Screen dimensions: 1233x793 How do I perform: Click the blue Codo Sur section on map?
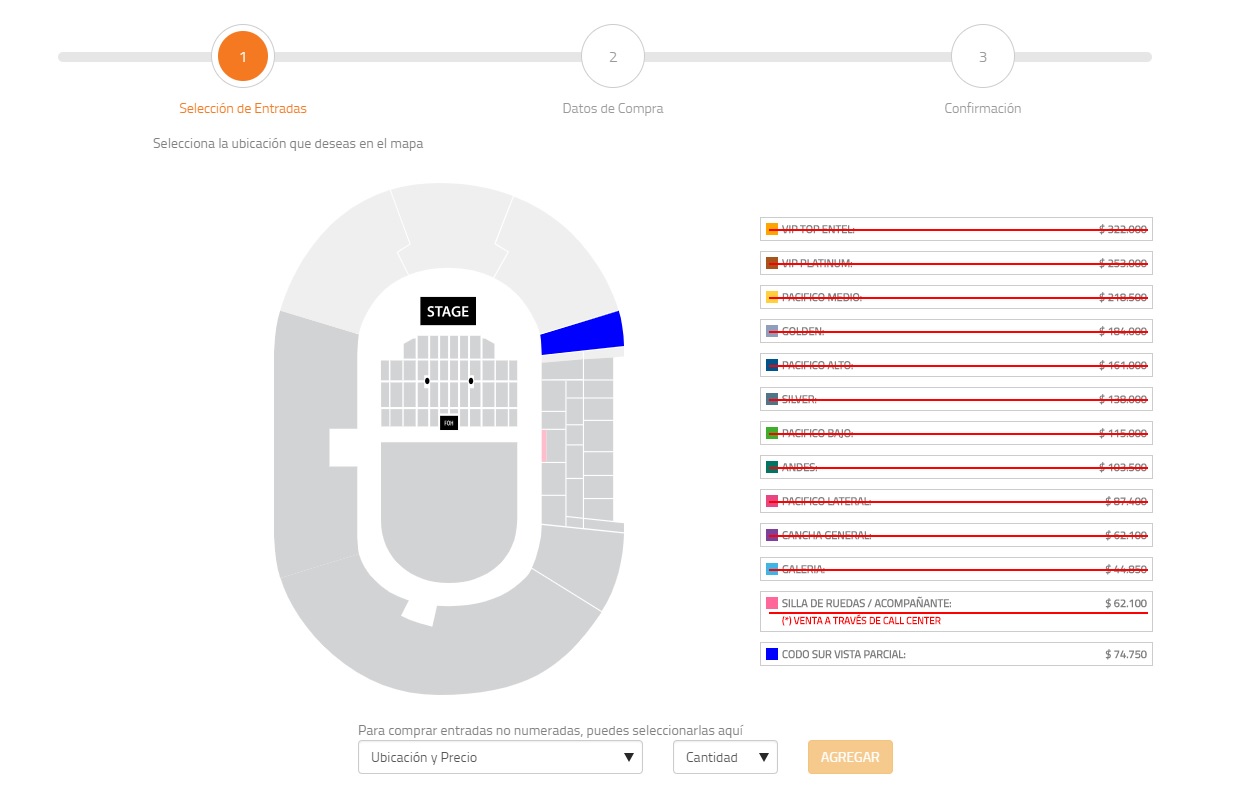[x=583, y=333]
